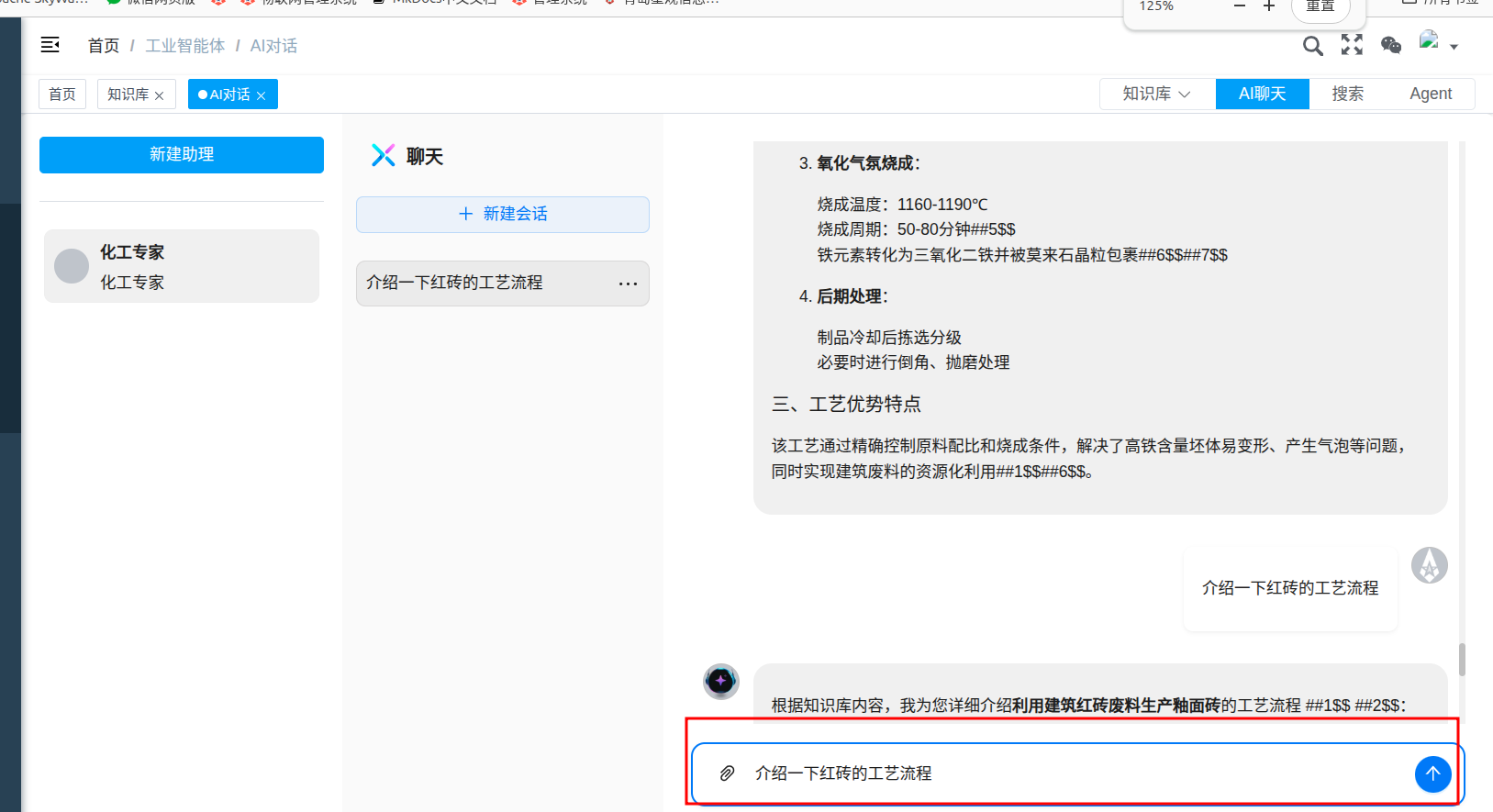The image size is (1493, 812).
Task: Click the 新建会话 button
Action: tap(502, 214)
